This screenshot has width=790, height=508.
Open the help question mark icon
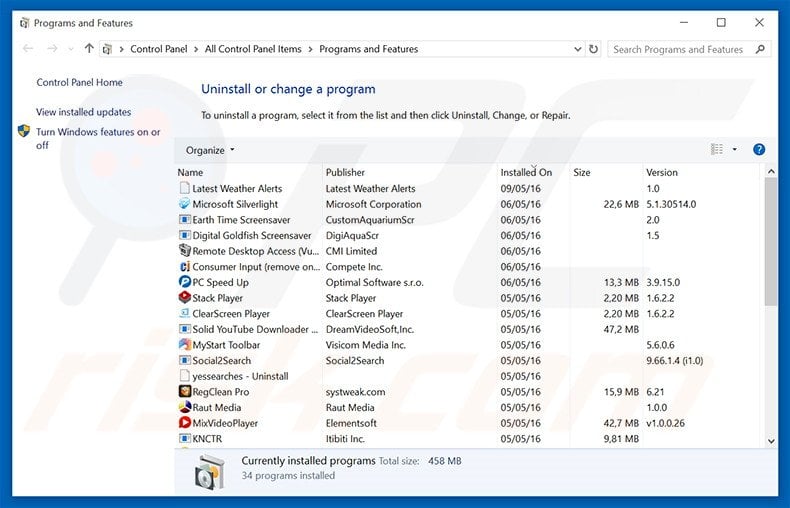pos(759,150)
